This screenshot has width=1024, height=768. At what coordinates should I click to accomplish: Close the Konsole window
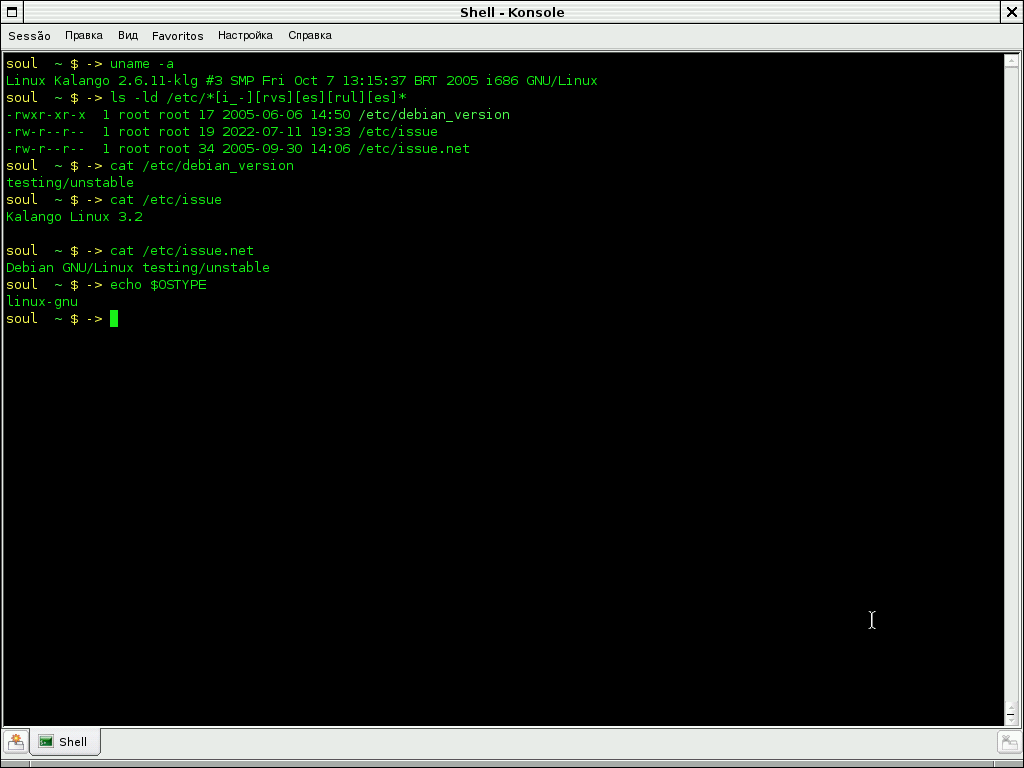coord(1012,12)
